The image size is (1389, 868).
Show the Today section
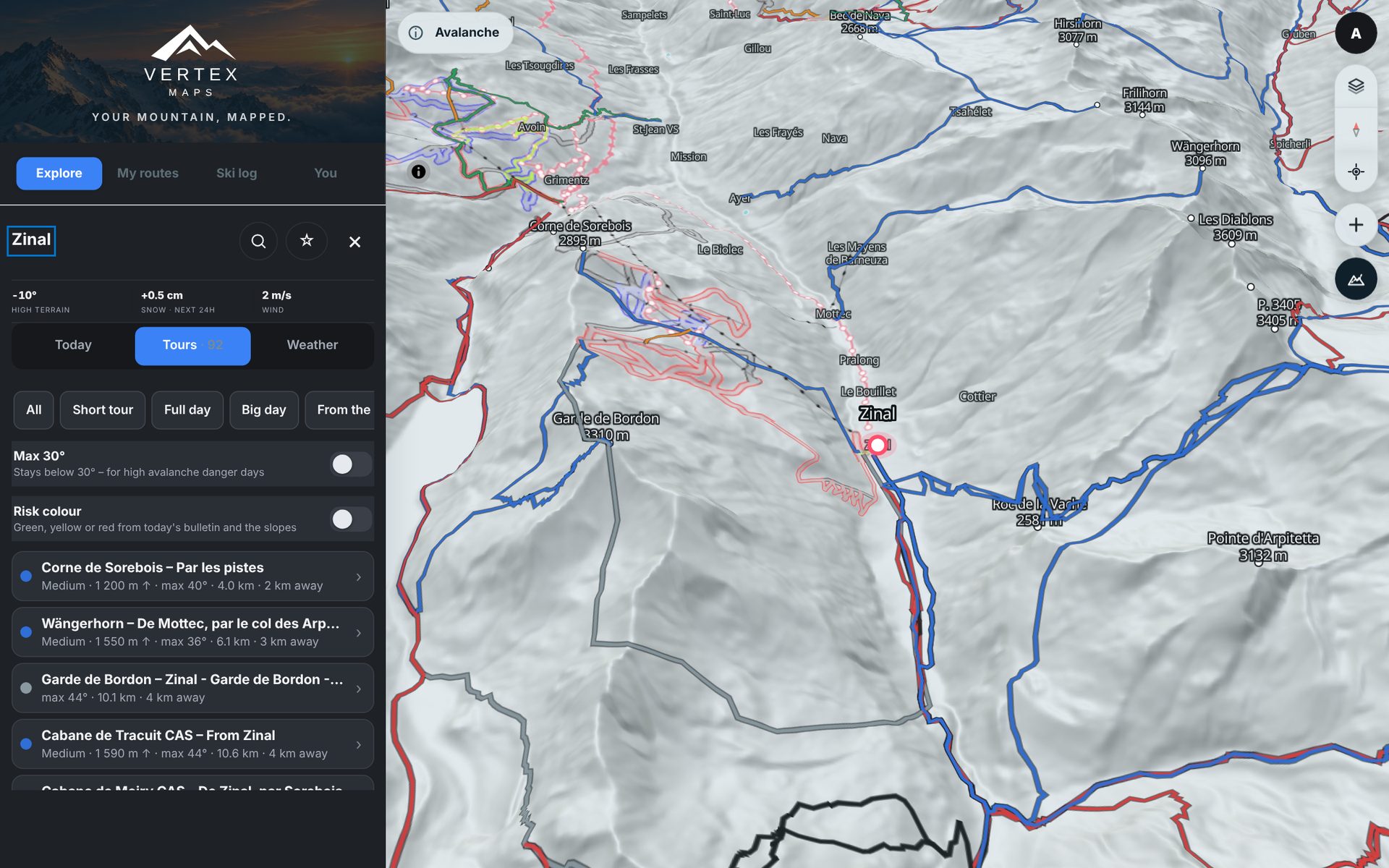(73, 345)
